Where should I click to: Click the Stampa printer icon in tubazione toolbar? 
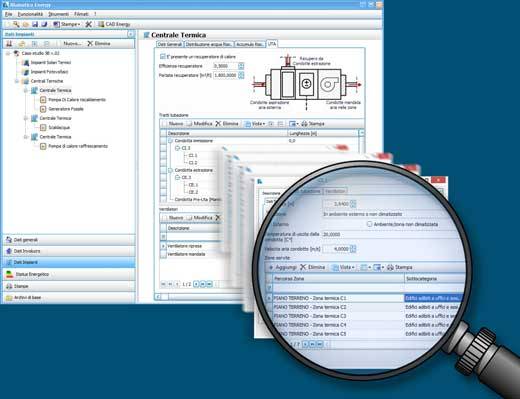click(x=304, y=124)
